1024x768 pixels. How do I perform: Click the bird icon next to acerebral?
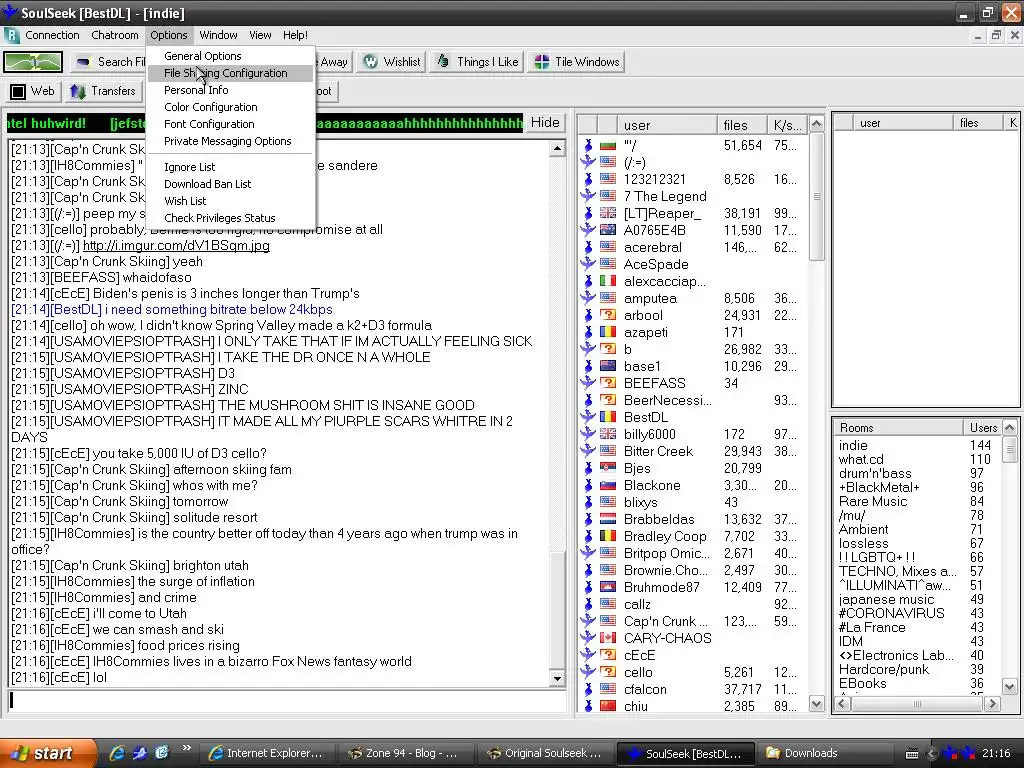coord(588,248)
